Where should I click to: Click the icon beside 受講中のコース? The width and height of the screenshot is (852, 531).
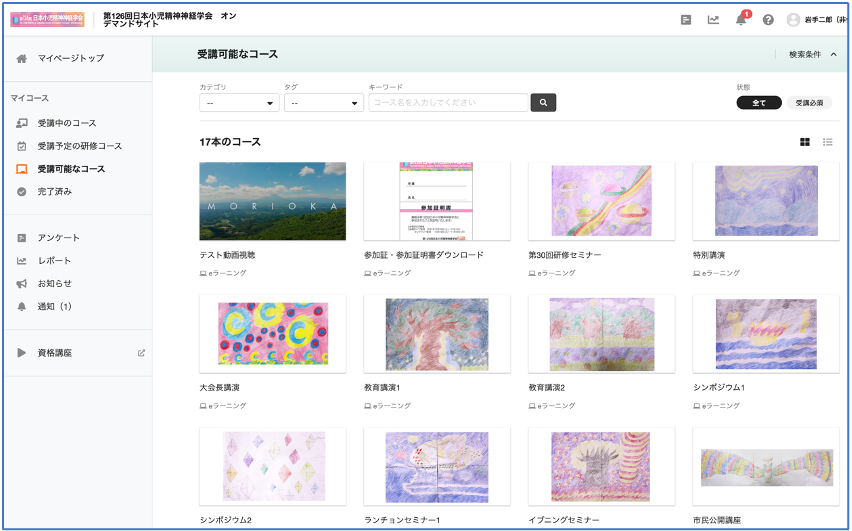pos(22,123)
